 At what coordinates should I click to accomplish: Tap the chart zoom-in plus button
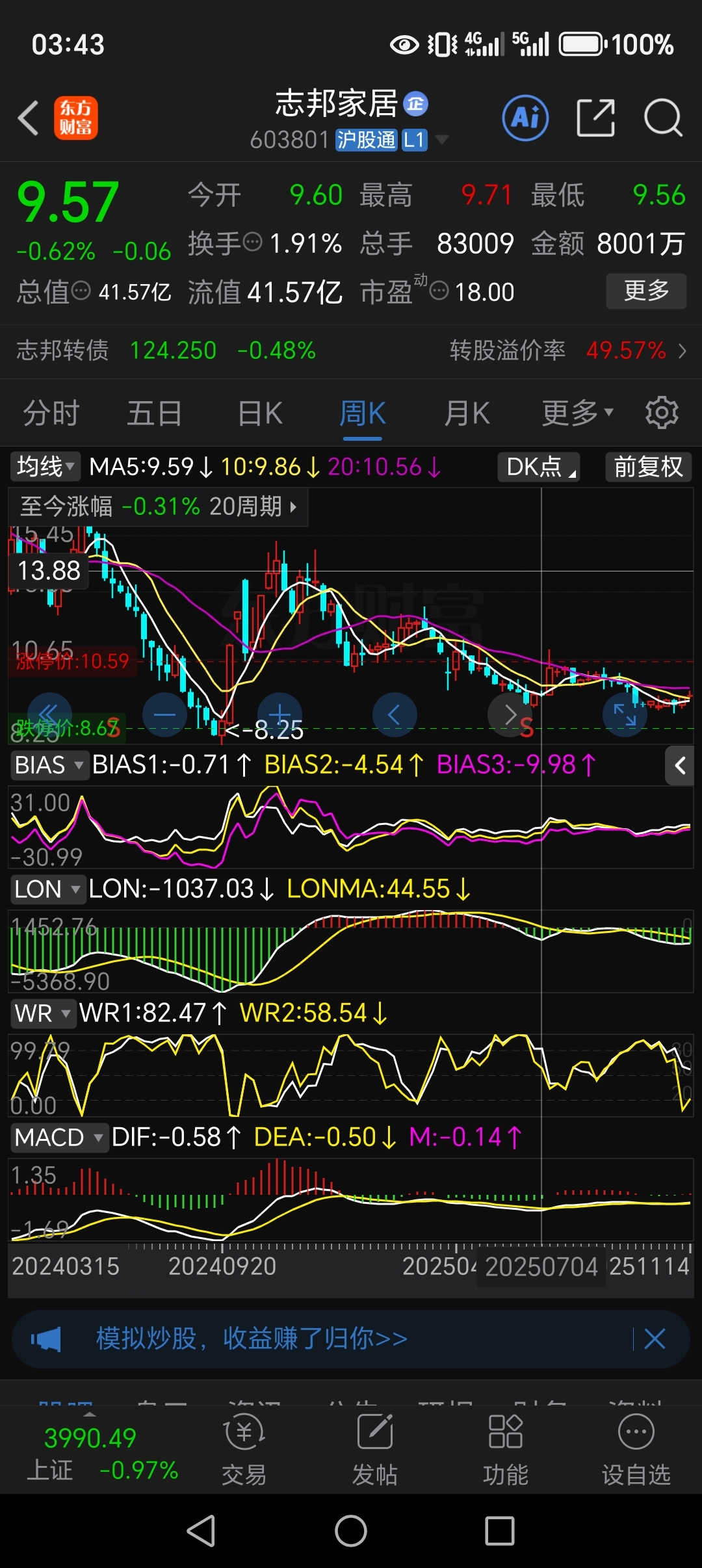(279, 715)
